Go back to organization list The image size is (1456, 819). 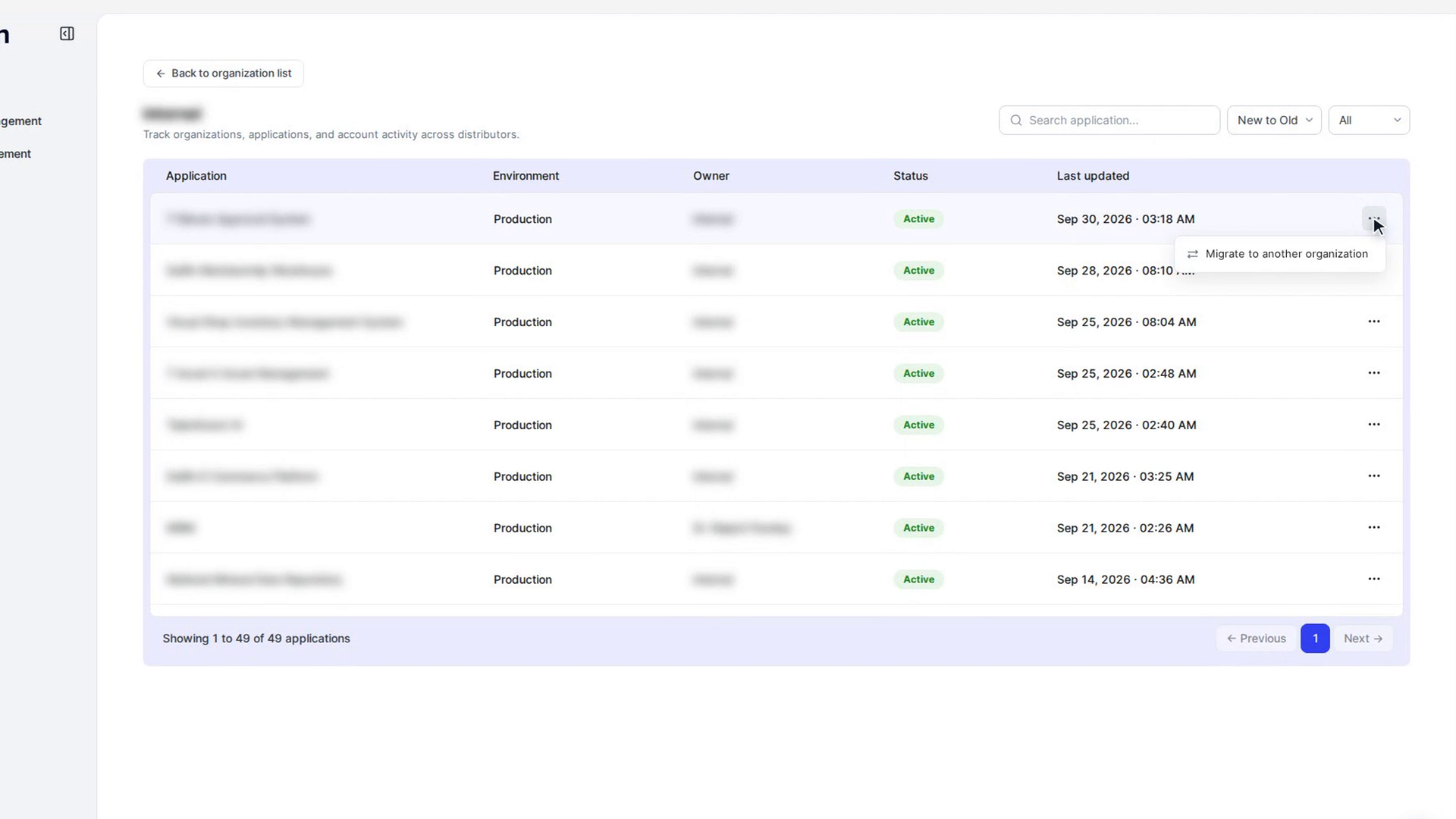click(224, 74)
